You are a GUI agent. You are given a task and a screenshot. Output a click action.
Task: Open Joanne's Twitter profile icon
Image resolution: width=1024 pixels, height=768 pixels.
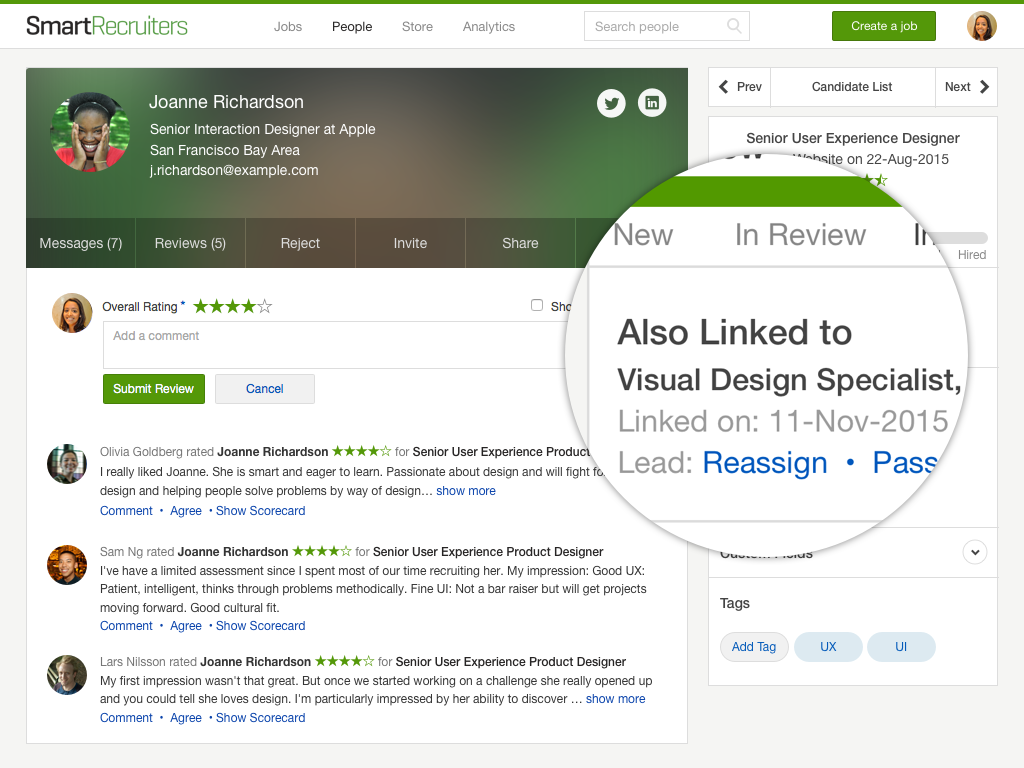point(611,103)
